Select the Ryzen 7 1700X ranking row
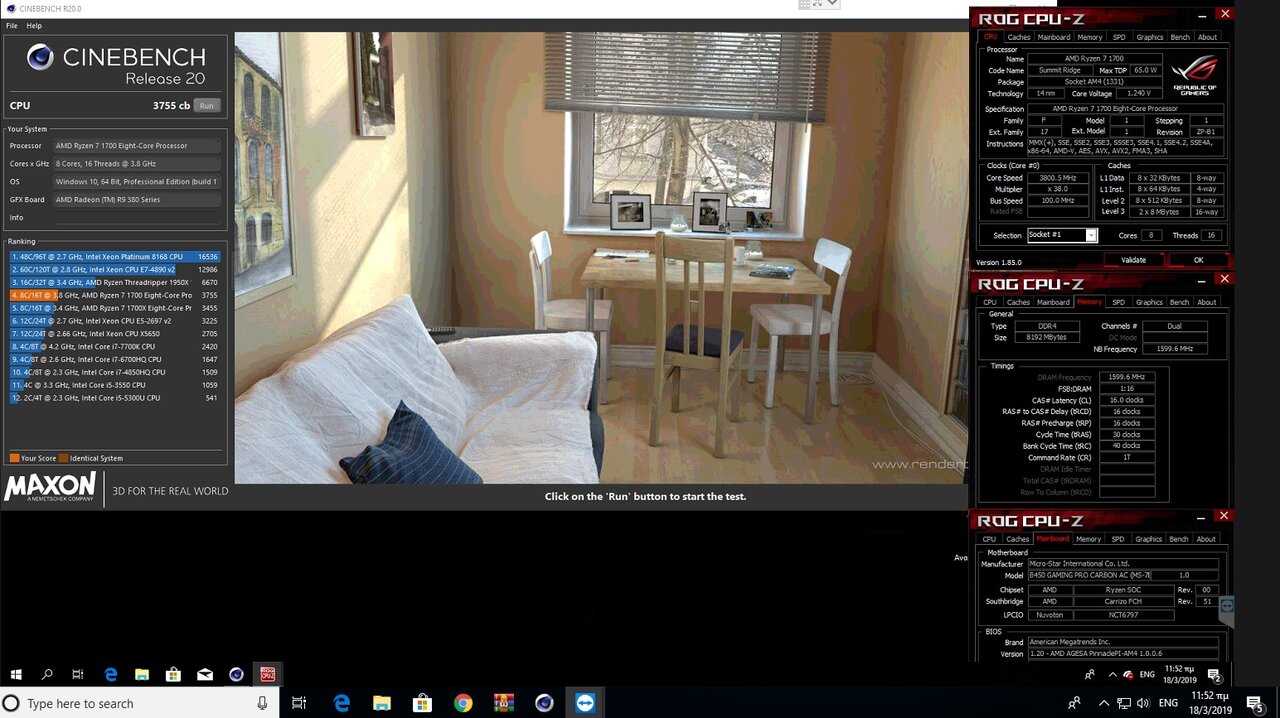1280x718 pixels. coord(115,308)
